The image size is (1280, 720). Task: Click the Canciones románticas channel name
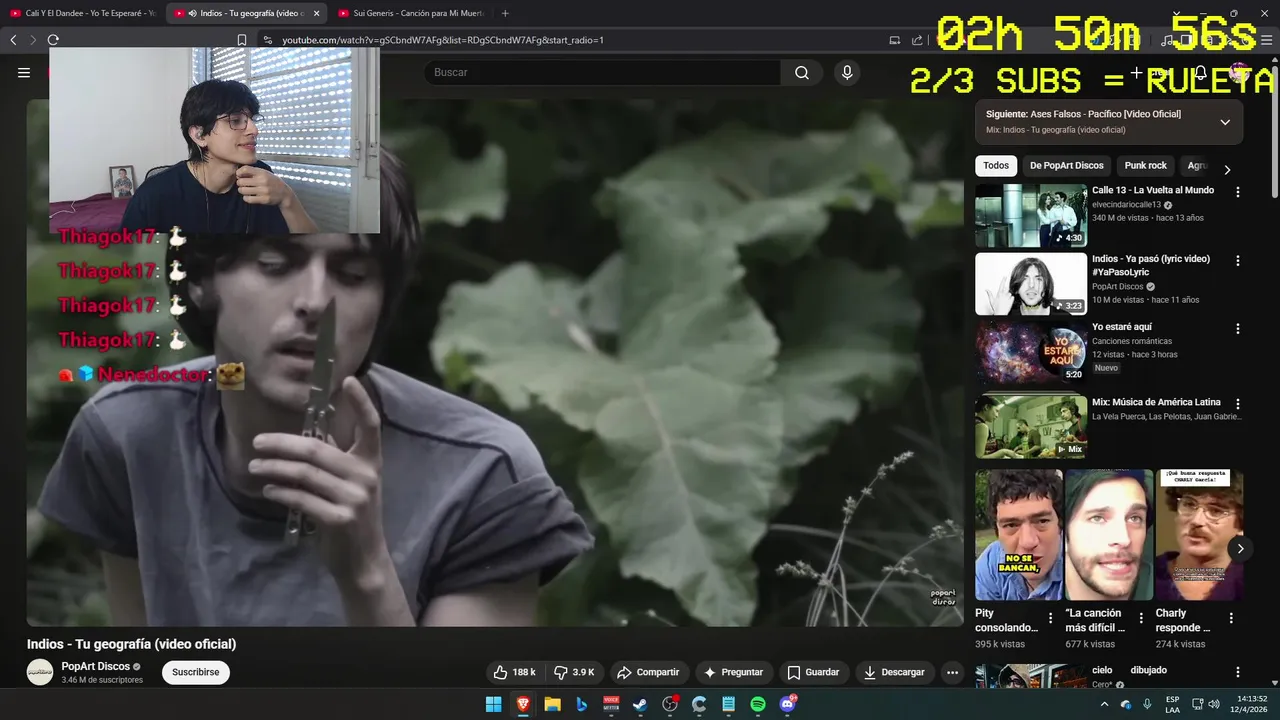[x=1132, y=341]
